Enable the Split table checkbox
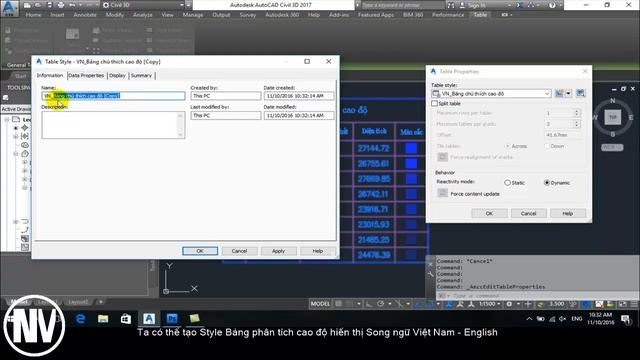This screenshot has height=360, width=640. (435, 104)
